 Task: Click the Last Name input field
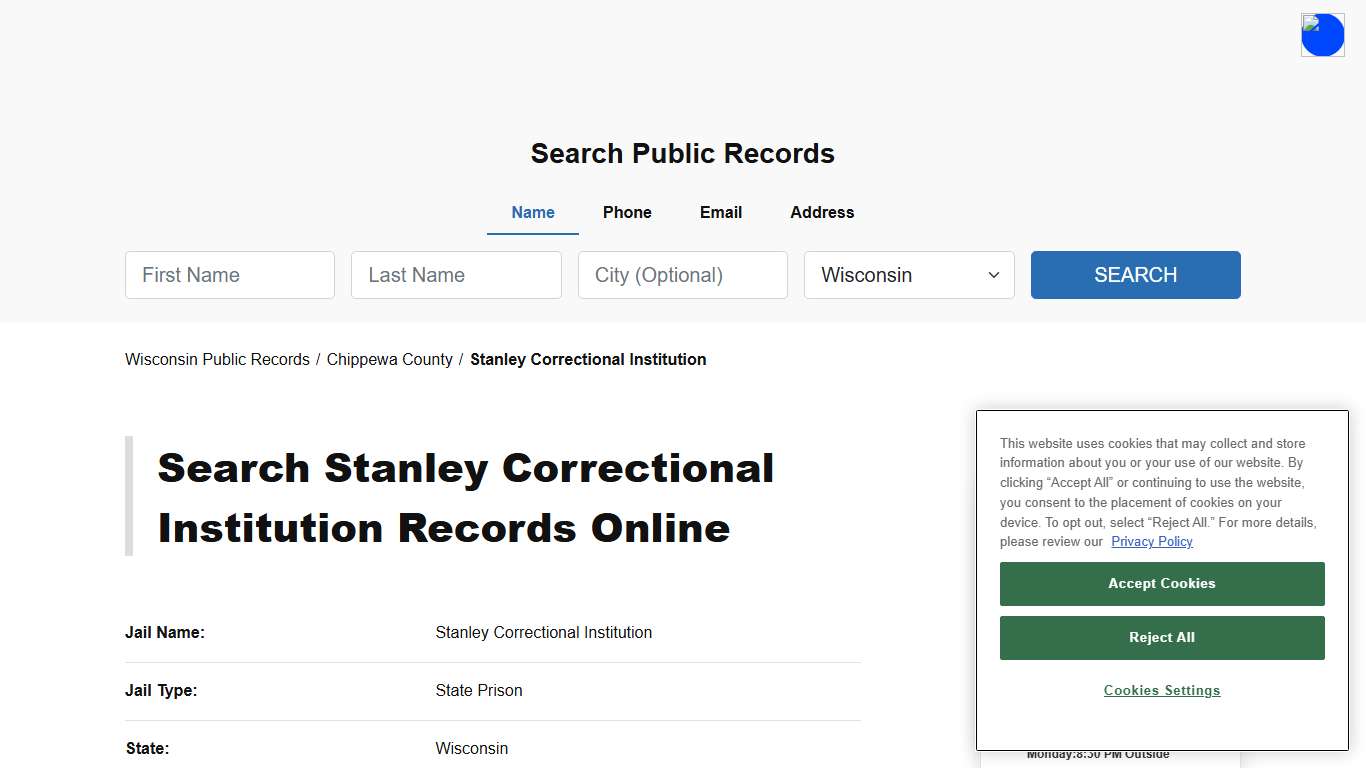[456, 274]
